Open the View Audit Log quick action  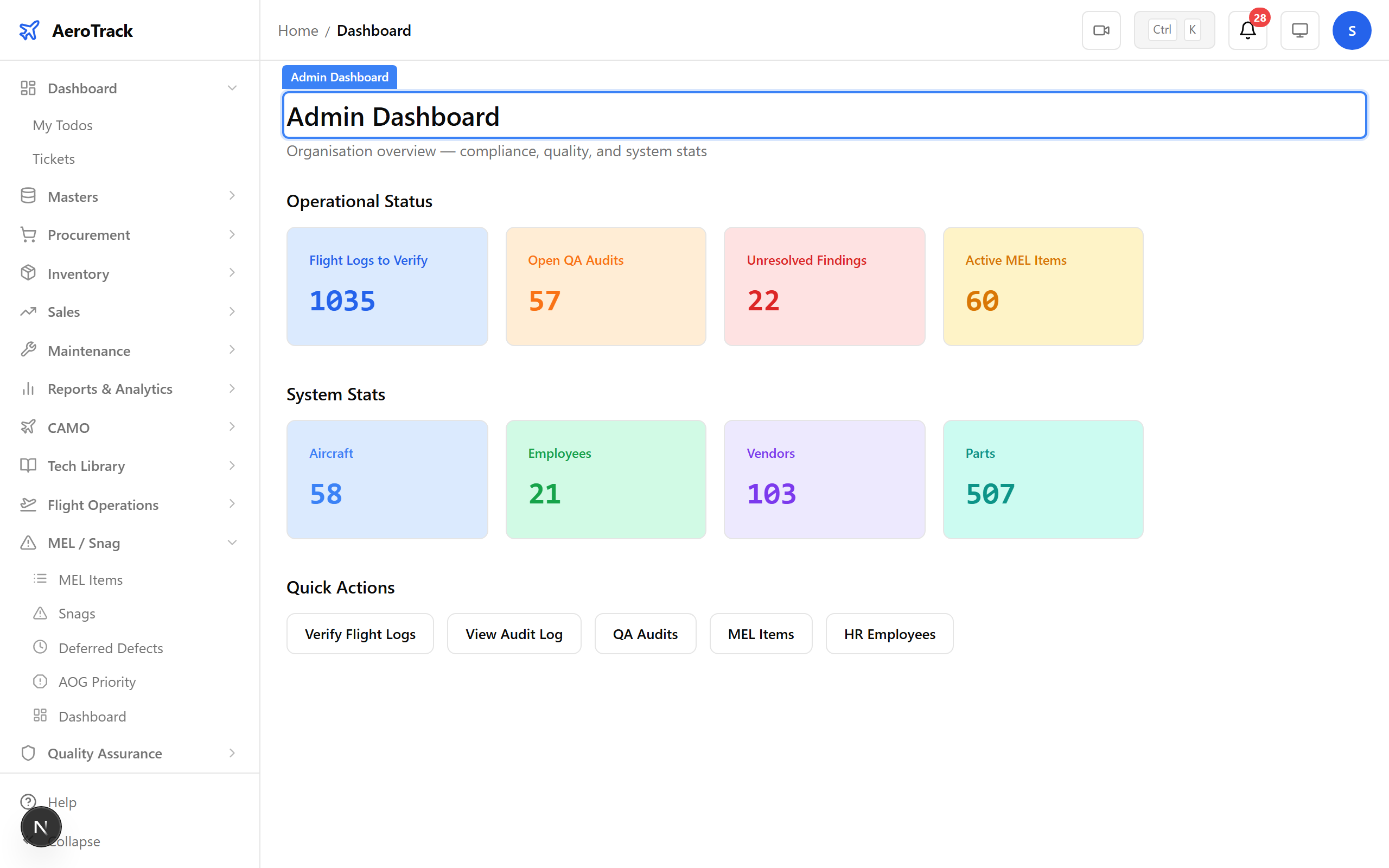pyautogui.click(x=514, y=633)
